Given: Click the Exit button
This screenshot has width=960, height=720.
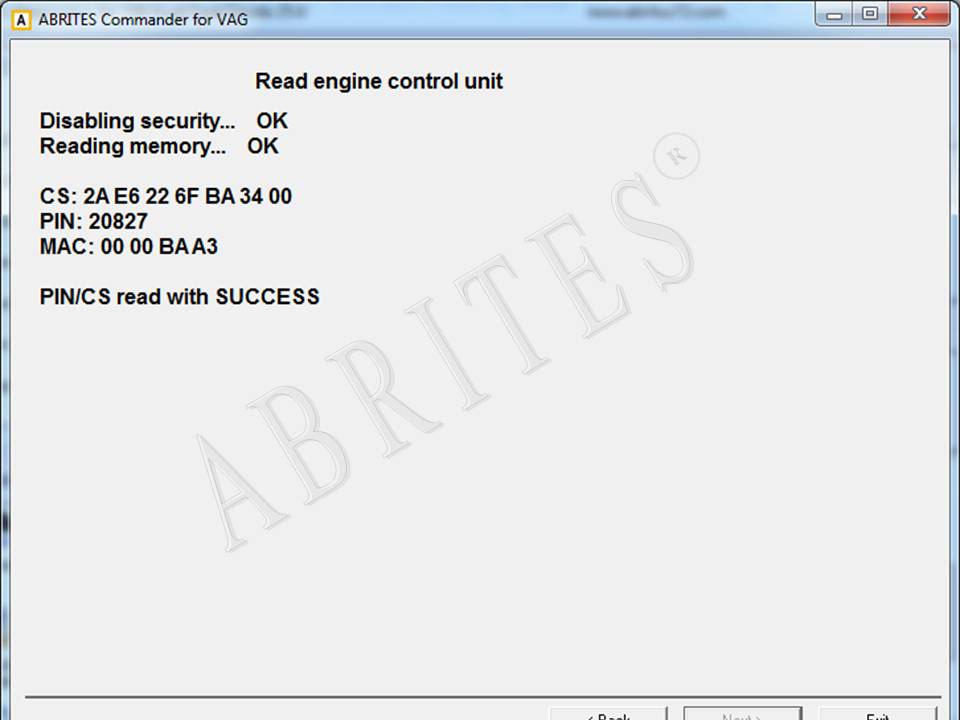Looking at the screenshot, I should [x=878, y=714].
